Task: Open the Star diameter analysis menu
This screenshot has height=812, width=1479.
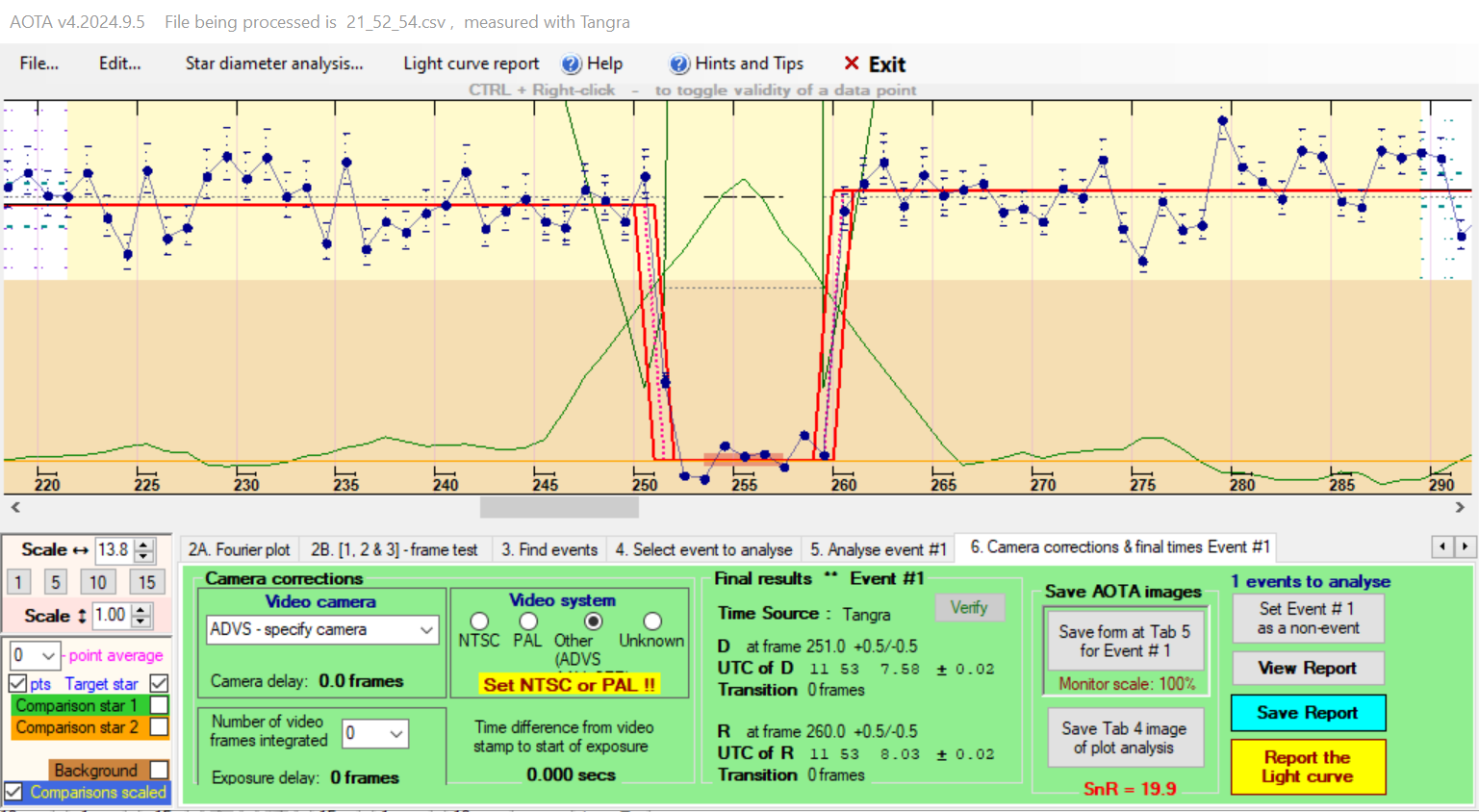Action: pyautogui.click(x=274, y=63)
